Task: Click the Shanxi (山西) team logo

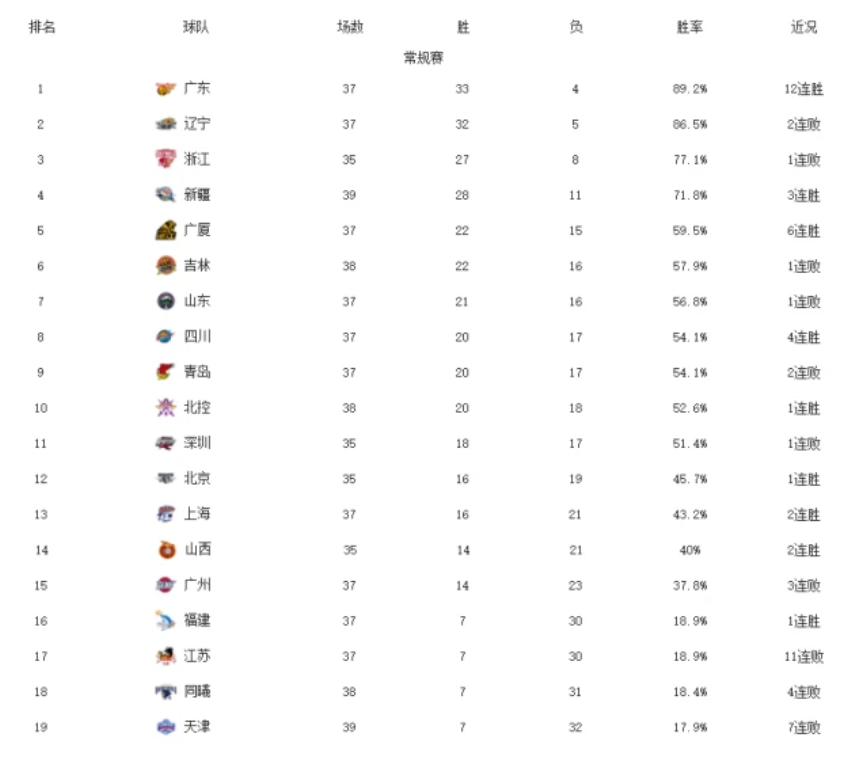Action: point(166,549)
